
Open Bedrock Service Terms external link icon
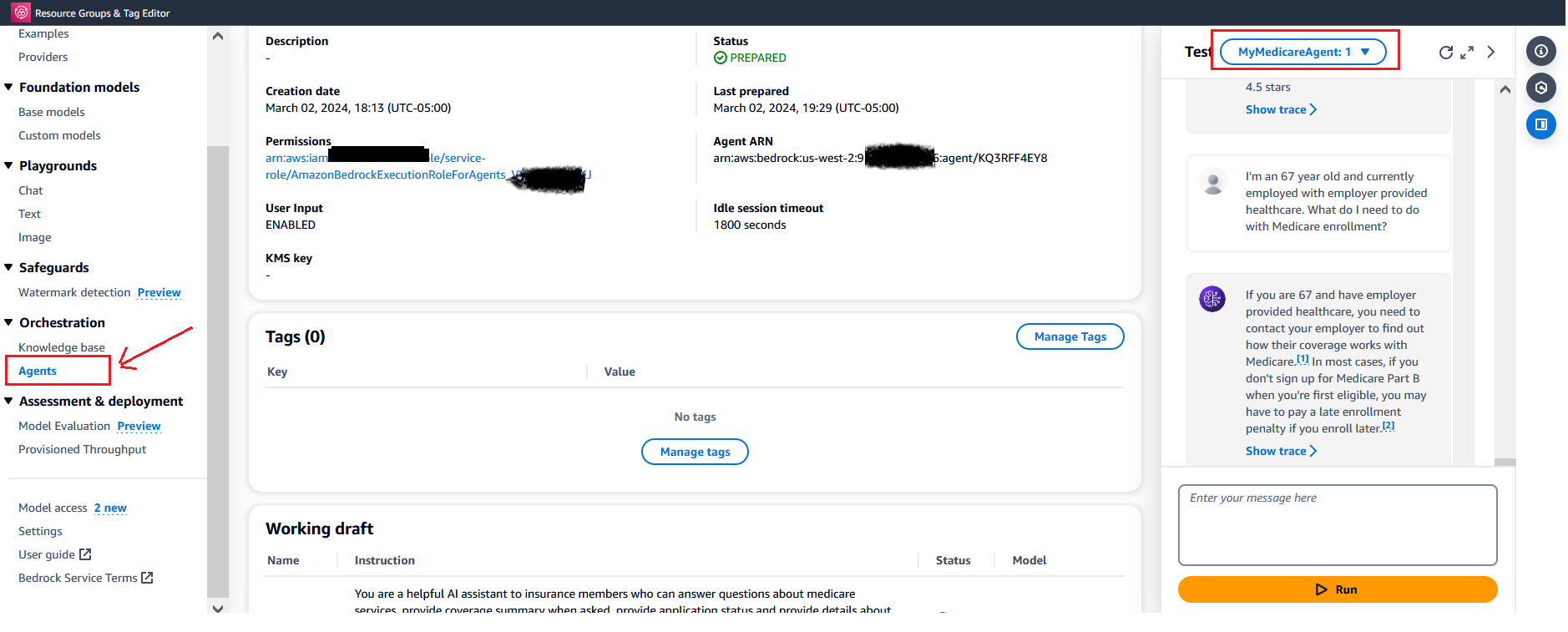coord(147,578)
